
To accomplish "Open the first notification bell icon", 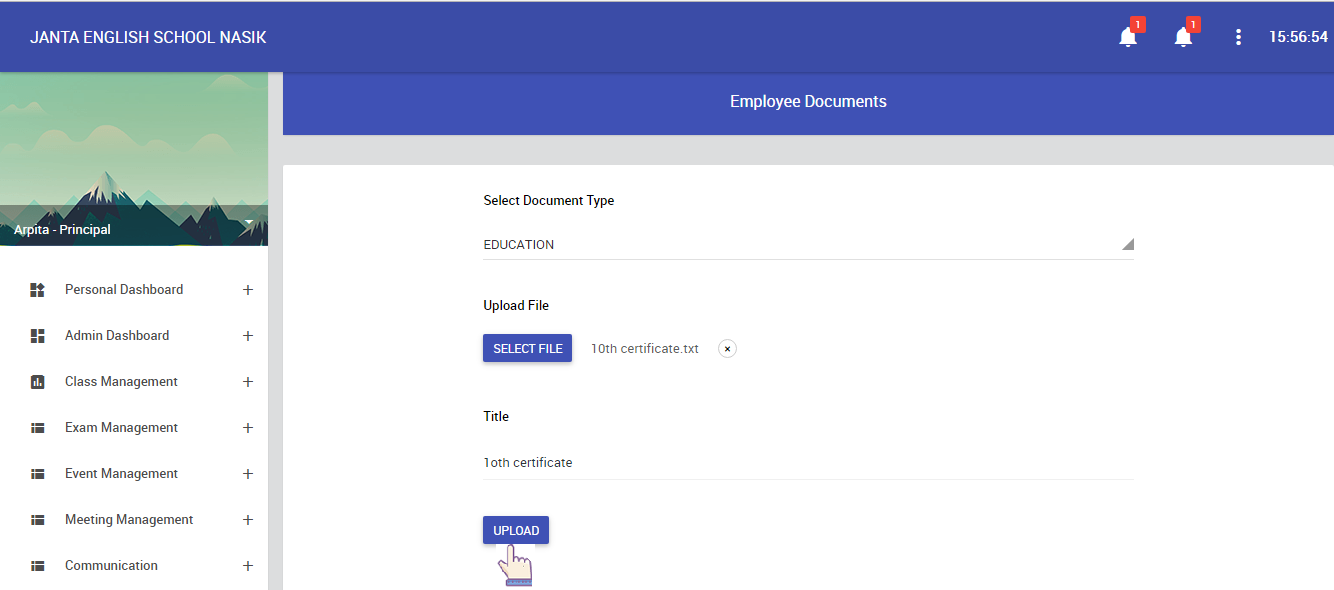I will click(x=1128, y=37).
